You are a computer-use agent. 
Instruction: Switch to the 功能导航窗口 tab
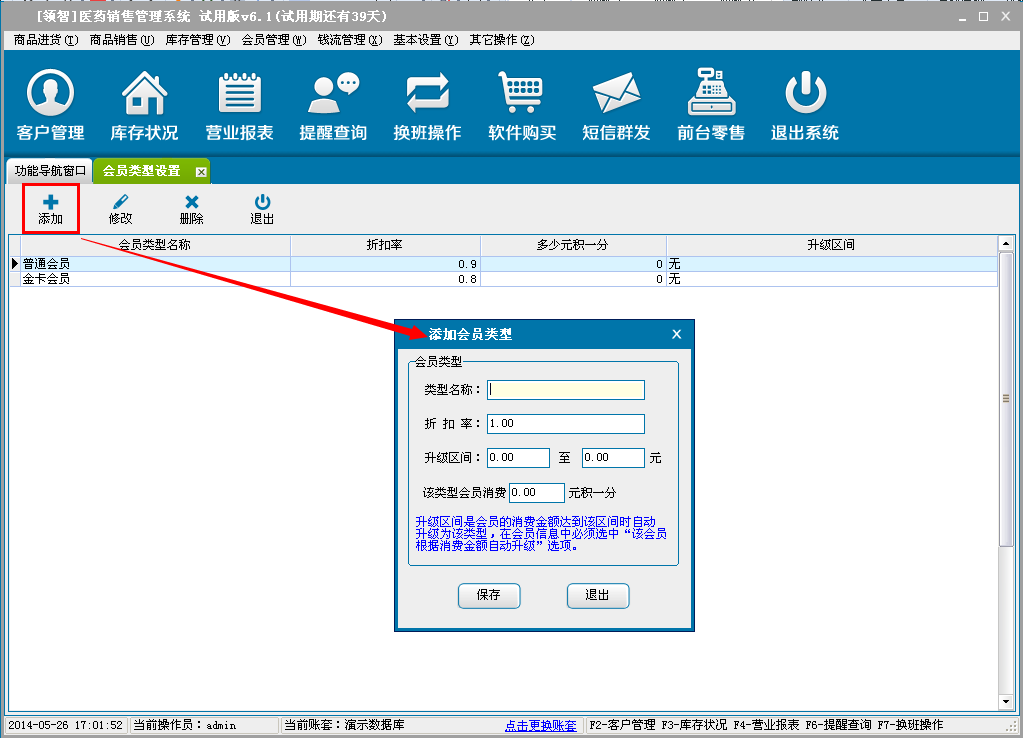50,171
